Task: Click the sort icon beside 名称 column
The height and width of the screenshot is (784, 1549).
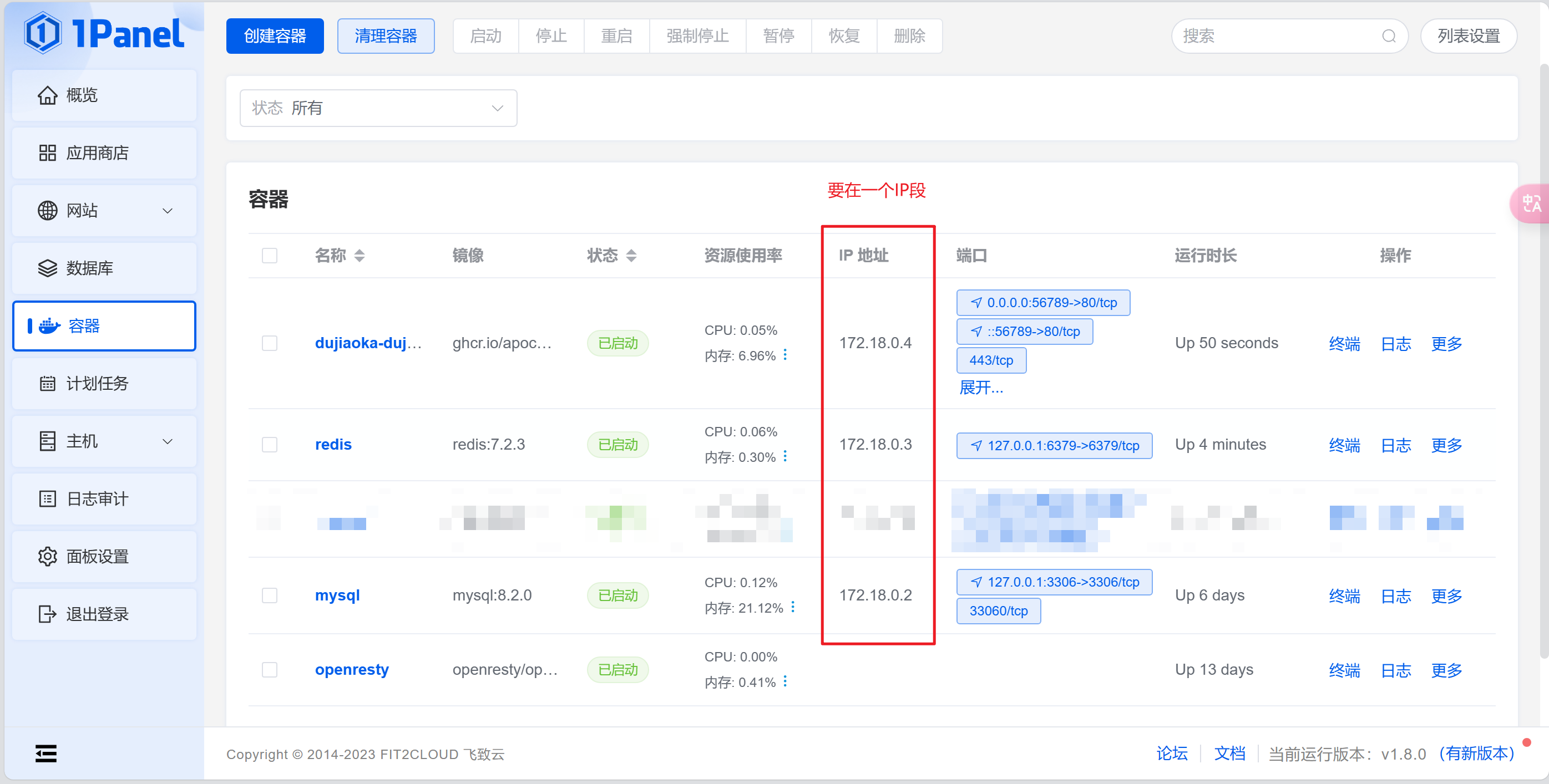Action: (360, 255)
